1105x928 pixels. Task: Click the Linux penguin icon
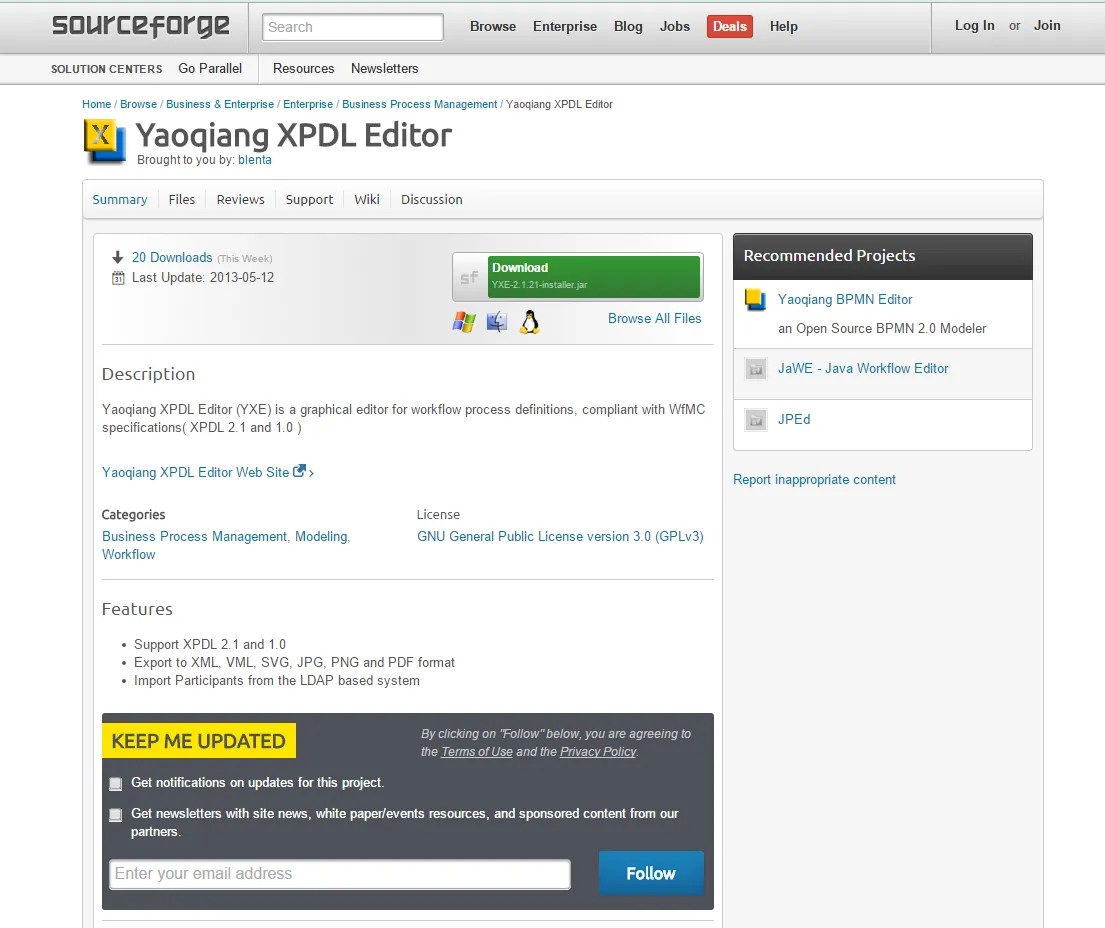pos(529,322)
